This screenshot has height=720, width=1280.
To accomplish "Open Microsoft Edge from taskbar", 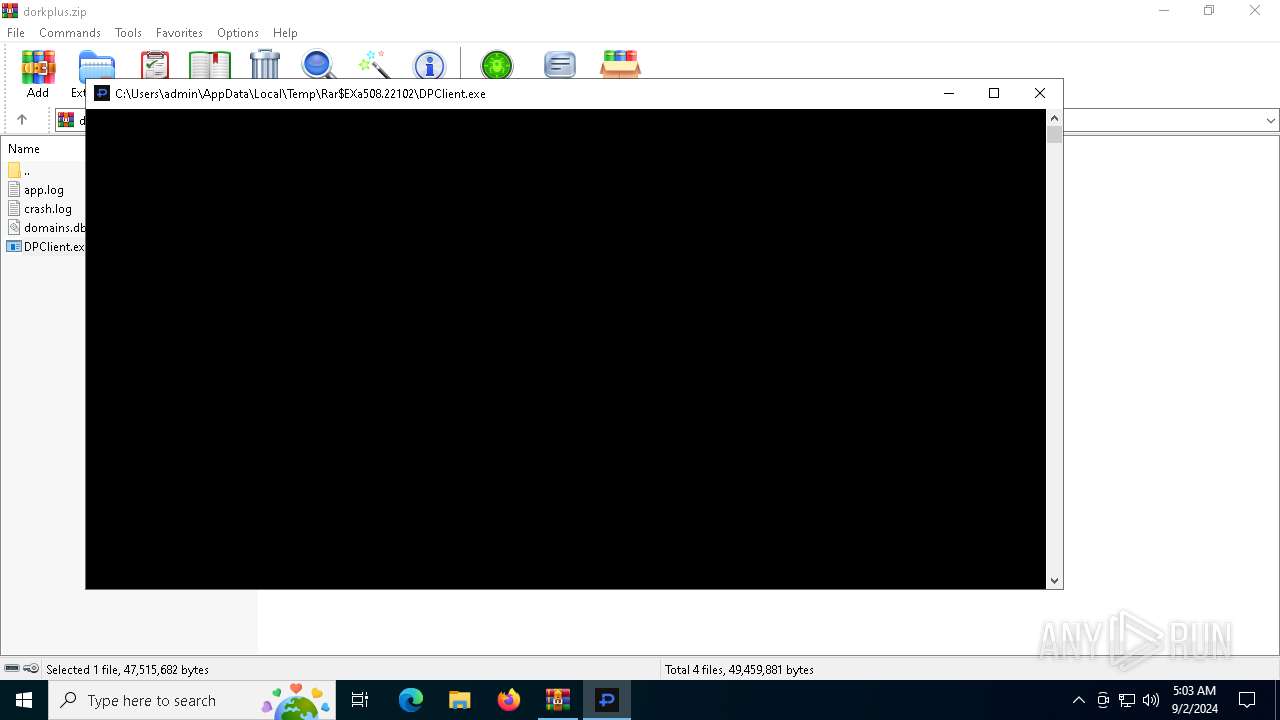I will [x=411, y=700].
